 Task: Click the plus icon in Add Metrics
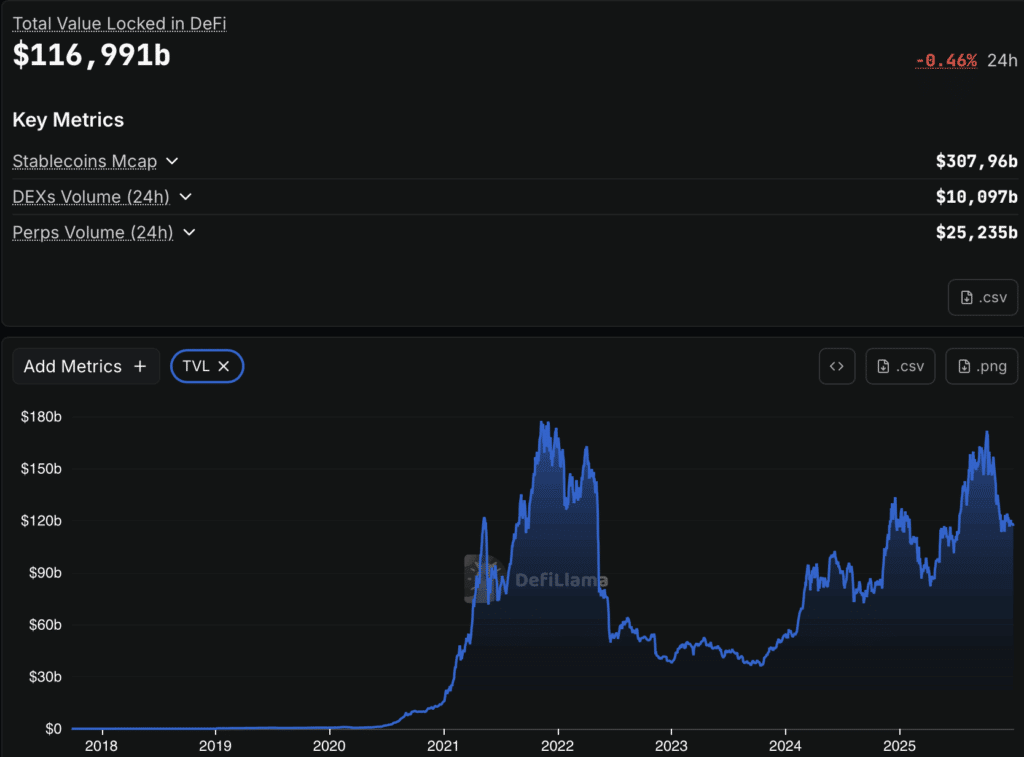140,366
